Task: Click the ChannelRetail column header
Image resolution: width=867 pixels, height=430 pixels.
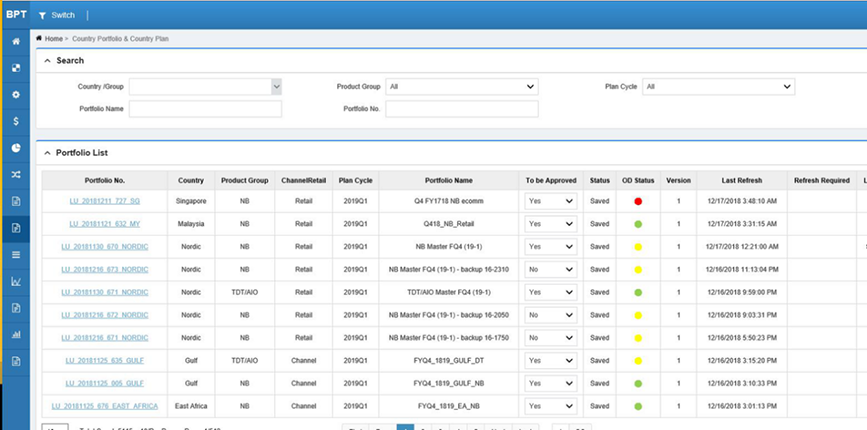Action: 304,180
